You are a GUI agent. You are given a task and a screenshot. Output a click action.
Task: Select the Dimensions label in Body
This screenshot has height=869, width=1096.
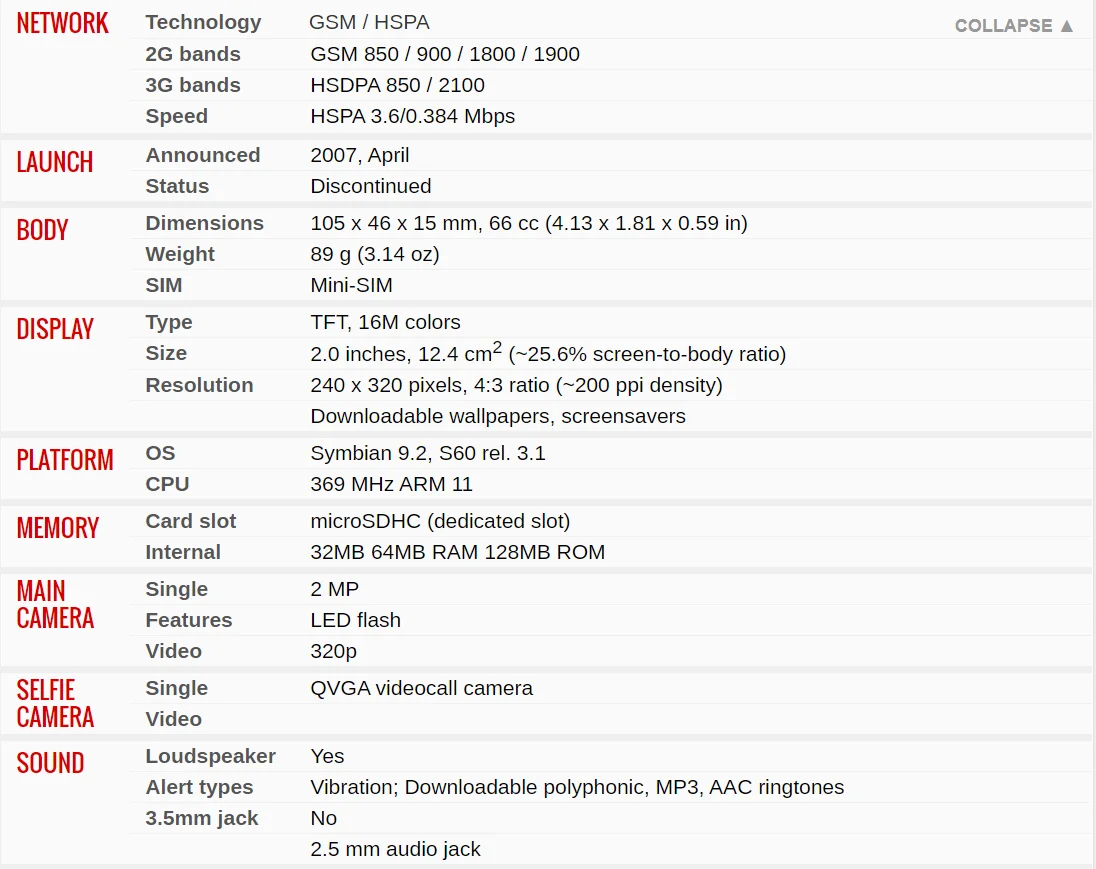(205, 223)
